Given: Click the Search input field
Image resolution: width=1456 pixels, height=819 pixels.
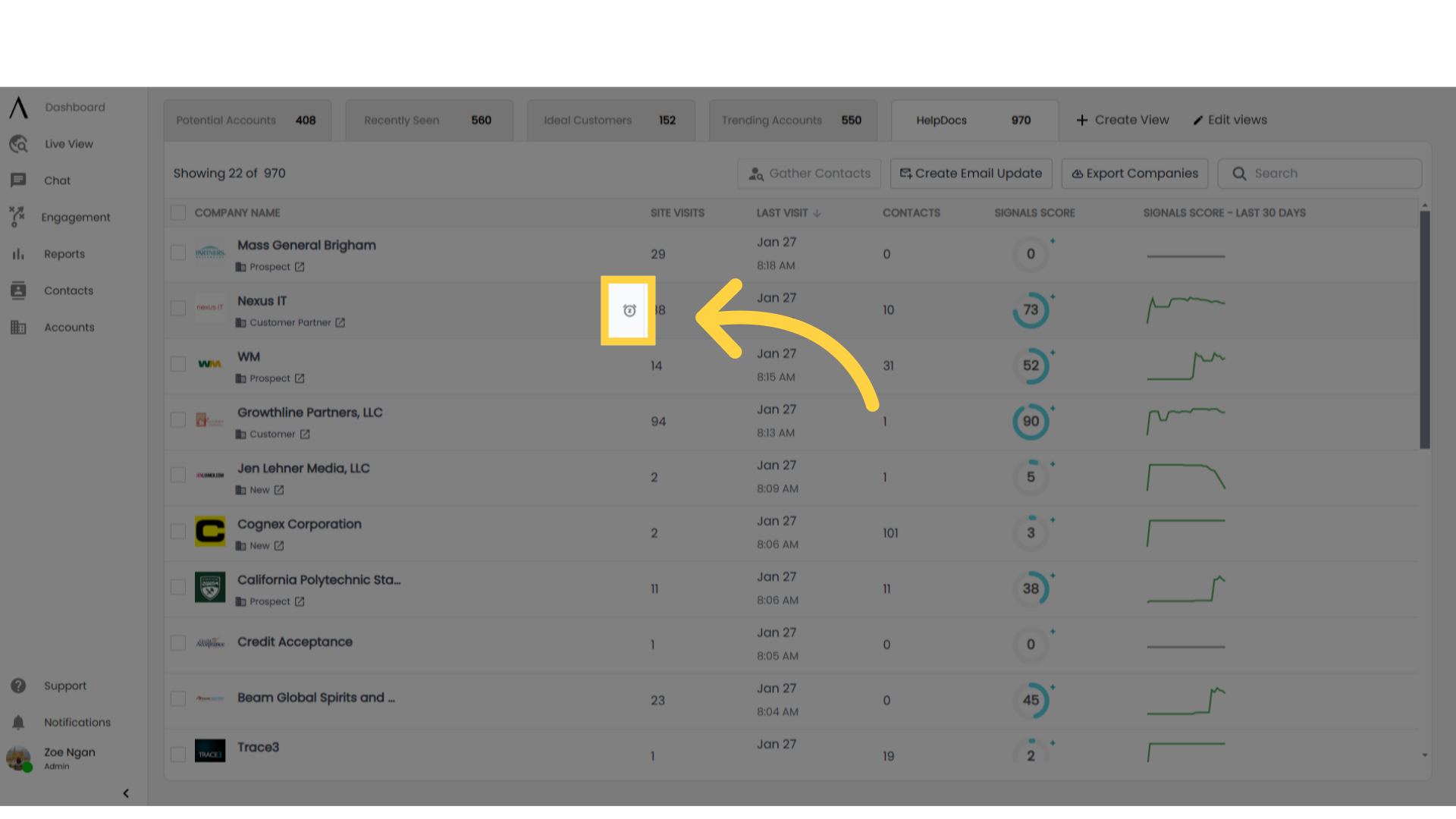Looking at the screenshot, I should point(1321,173).
